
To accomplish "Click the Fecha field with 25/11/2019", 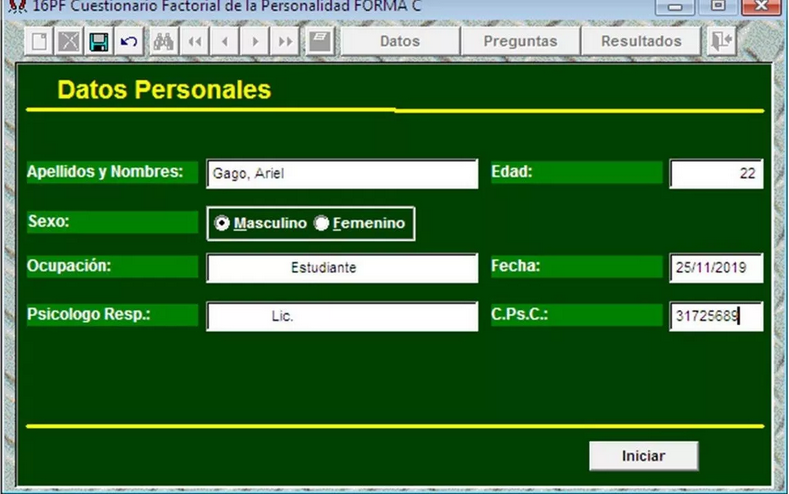I will pos(716,268).
